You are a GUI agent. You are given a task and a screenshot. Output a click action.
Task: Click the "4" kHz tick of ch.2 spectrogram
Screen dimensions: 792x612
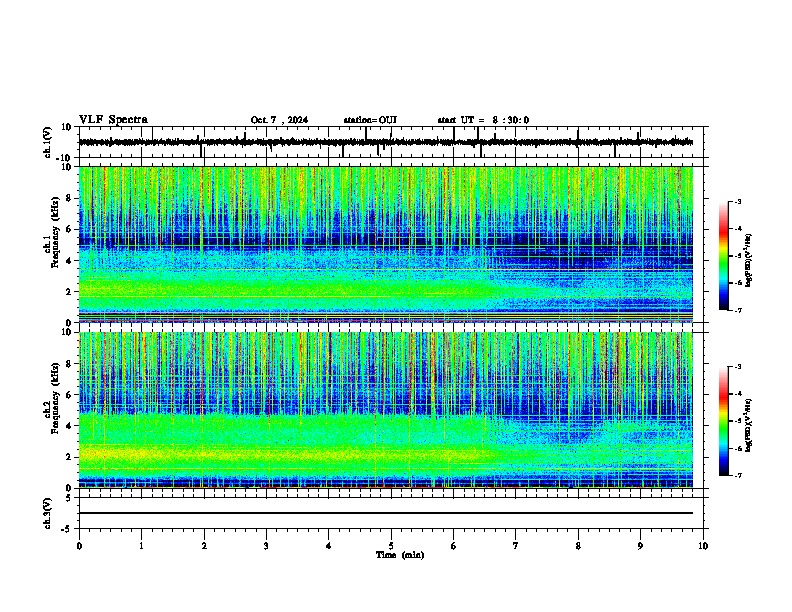[x=70, y=426]
